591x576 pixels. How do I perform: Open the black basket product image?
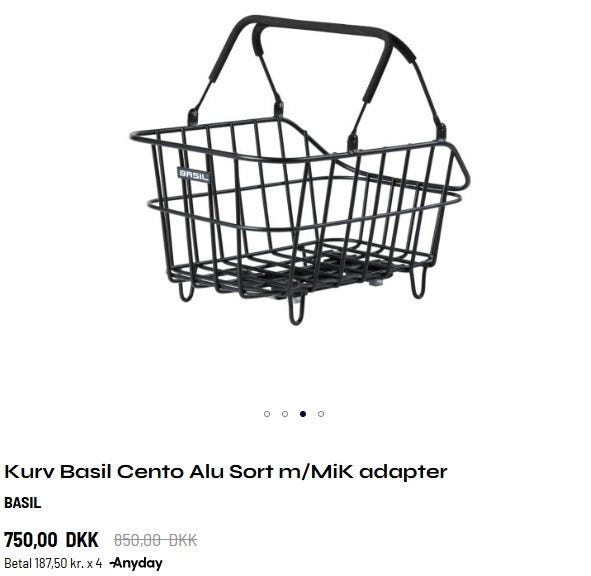coord(300,170)
